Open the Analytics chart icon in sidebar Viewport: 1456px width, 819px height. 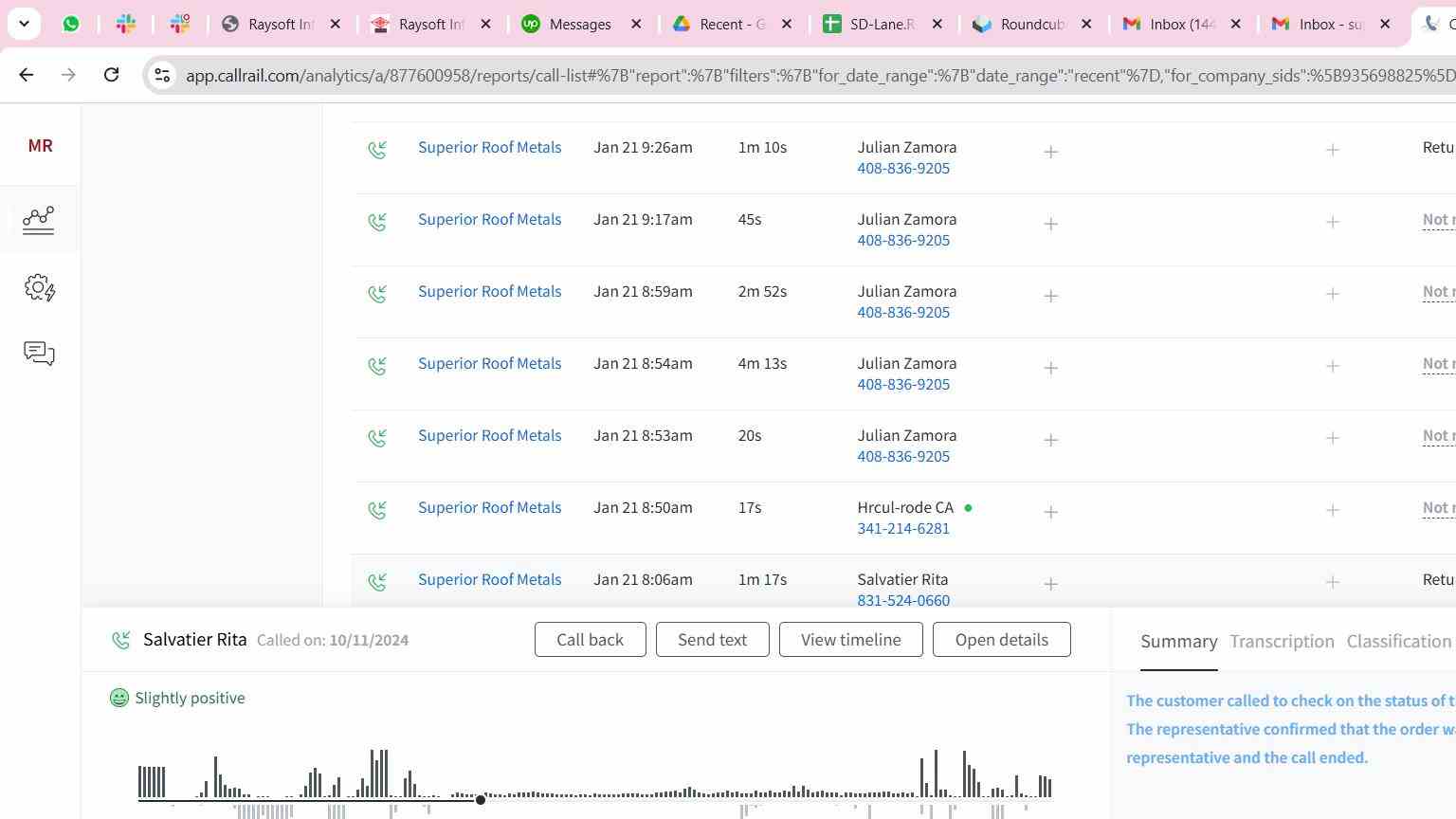[39, 220]
